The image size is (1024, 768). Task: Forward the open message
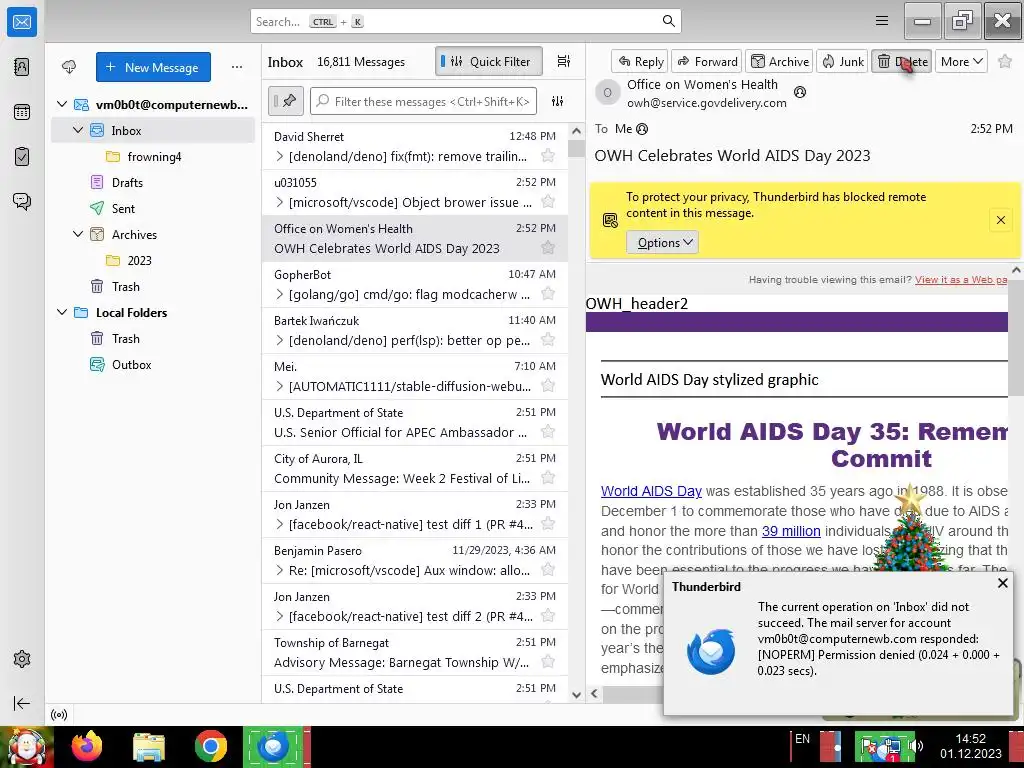pyautogui.click(x=707, y=61)
